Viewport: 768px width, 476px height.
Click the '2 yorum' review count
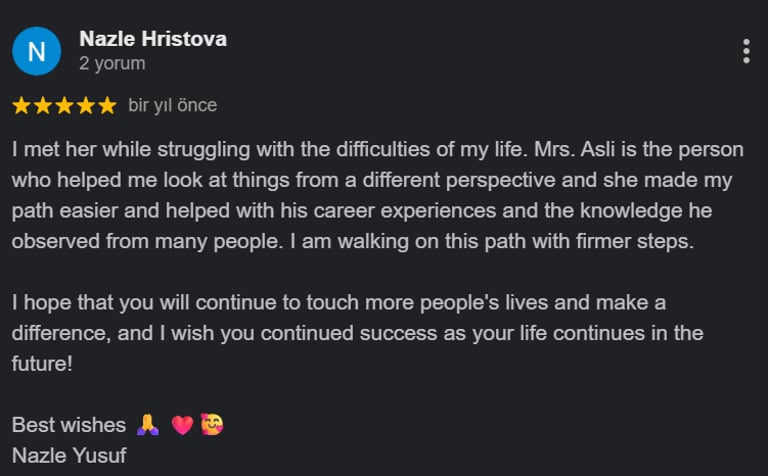point(112,63)
